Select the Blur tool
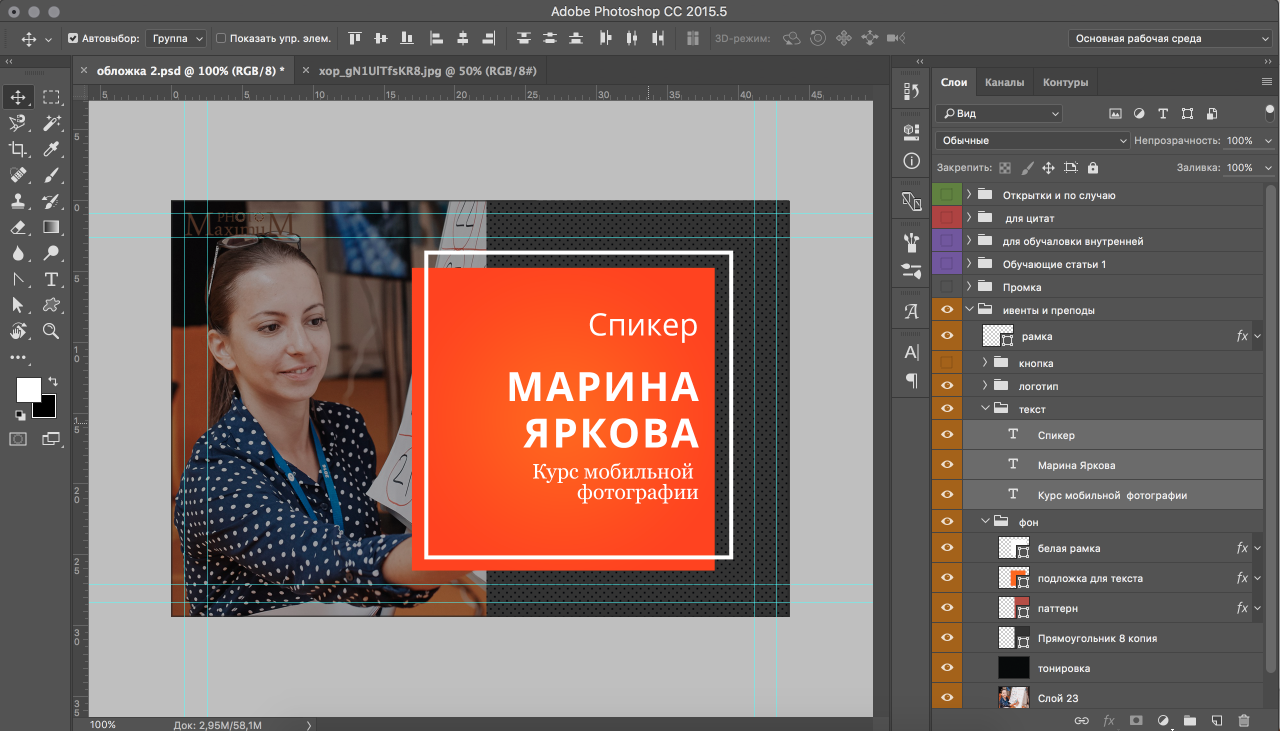Image resolution: width=1280 pixels, height=731 pixels. pyautogui.click(x=18, y=253)
